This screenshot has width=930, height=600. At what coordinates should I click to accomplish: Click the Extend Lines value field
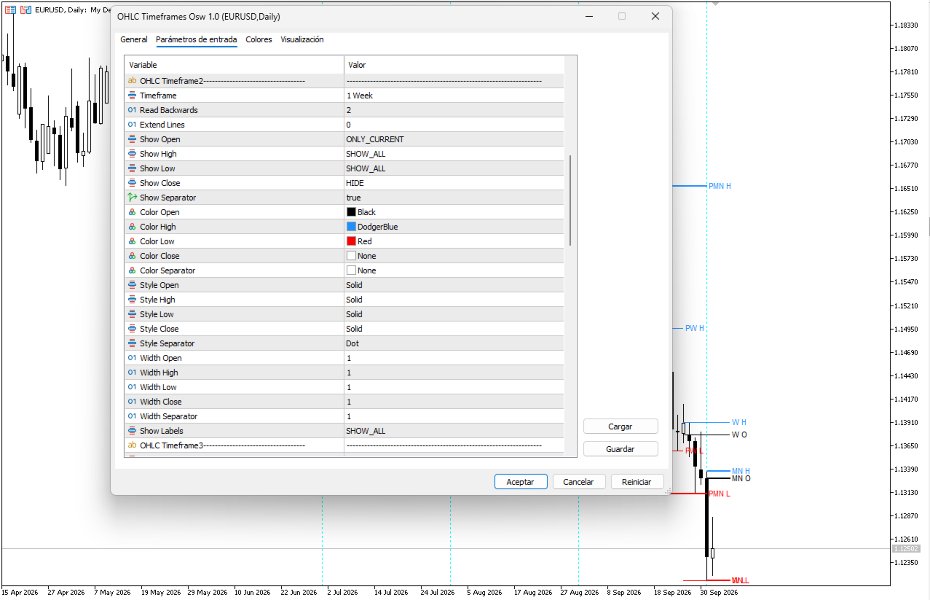454,125
